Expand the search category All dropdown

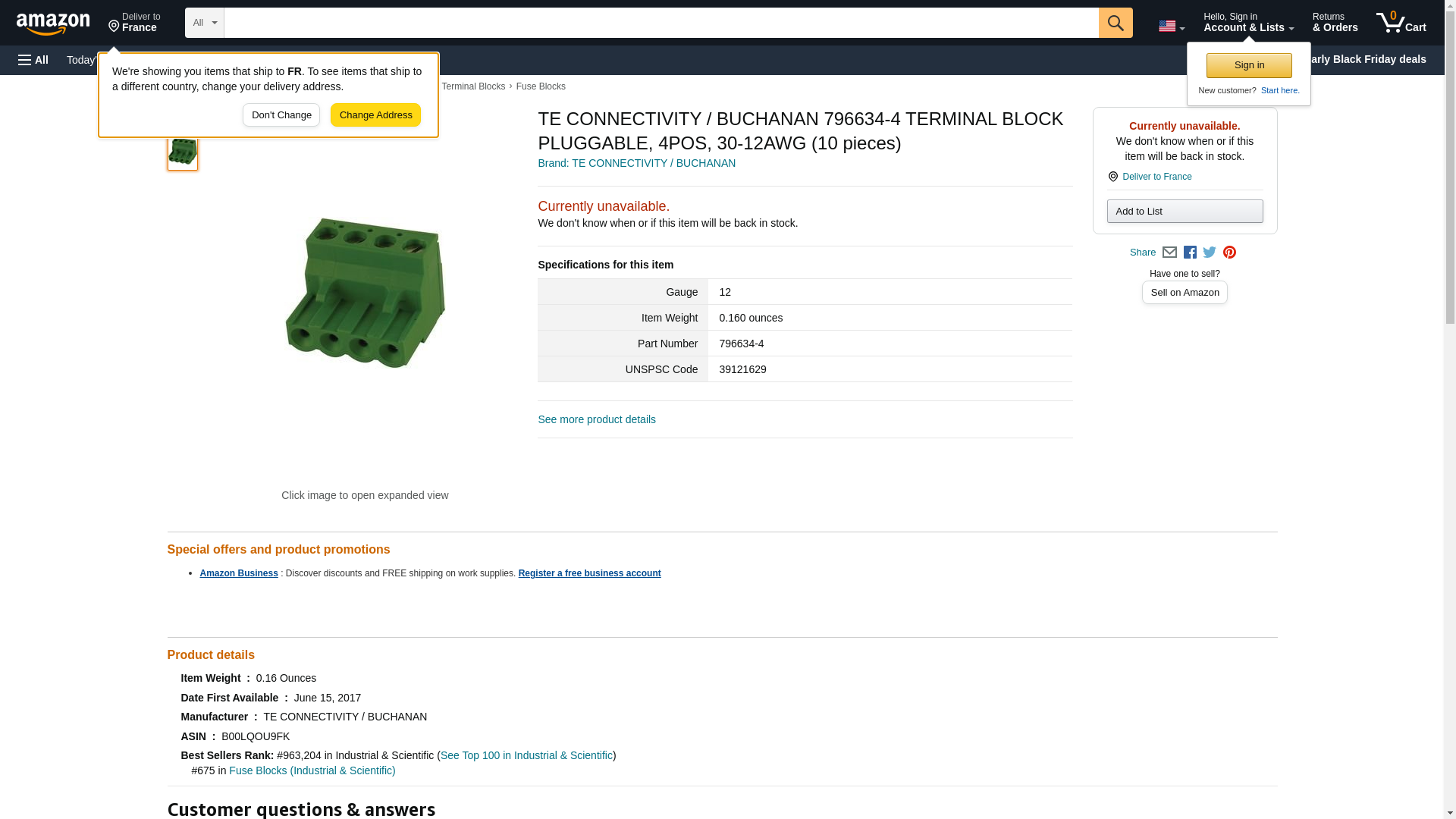coord(205,23)
